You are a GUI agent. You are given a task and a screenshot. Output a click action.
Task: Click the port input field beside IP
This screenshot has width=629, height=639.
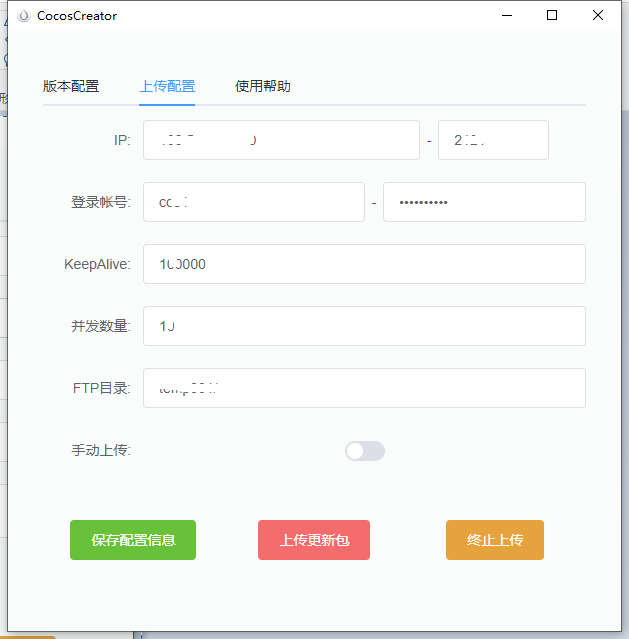[x=493, y=140]
